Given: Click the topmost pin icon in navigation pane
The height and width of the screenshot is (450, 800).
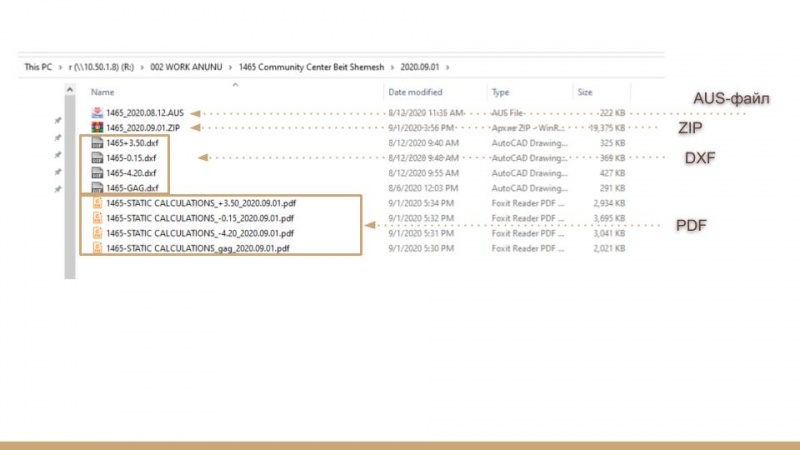Looking at the screenshot, I should pos(58,120).
